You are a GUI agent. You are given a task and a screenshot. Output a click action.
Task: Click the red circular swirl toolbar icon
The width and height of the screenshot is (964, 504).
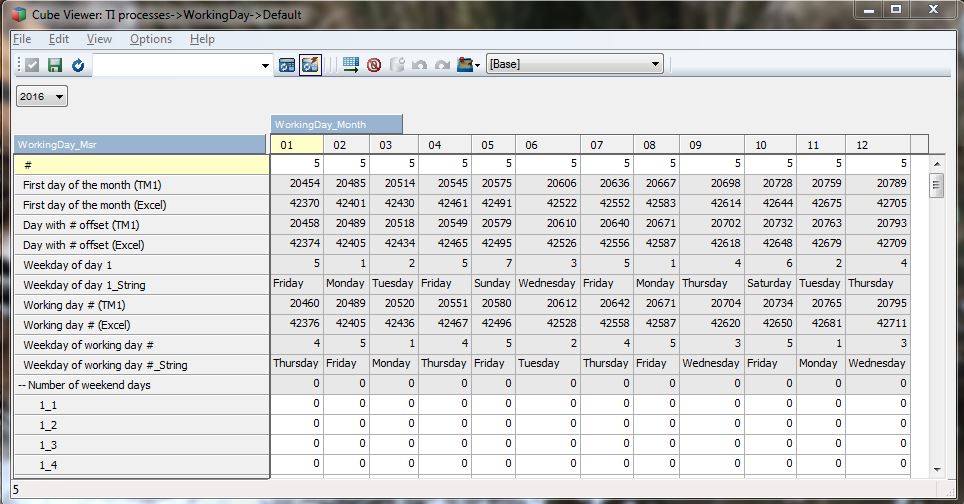point(374,65)
